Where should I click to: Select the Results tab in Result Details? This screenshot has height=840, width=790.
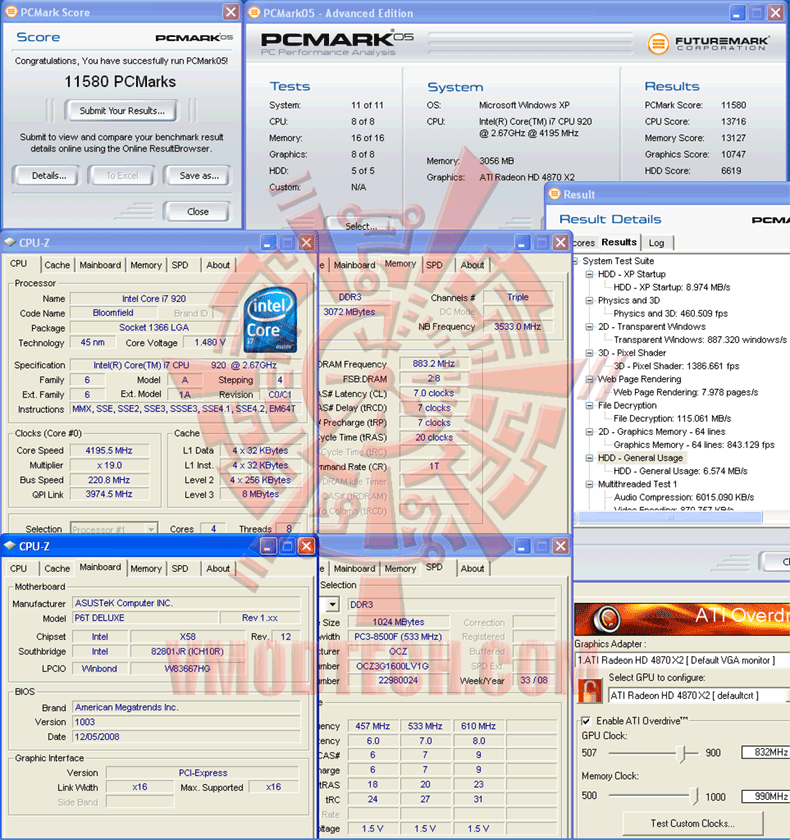click(619, 242)
